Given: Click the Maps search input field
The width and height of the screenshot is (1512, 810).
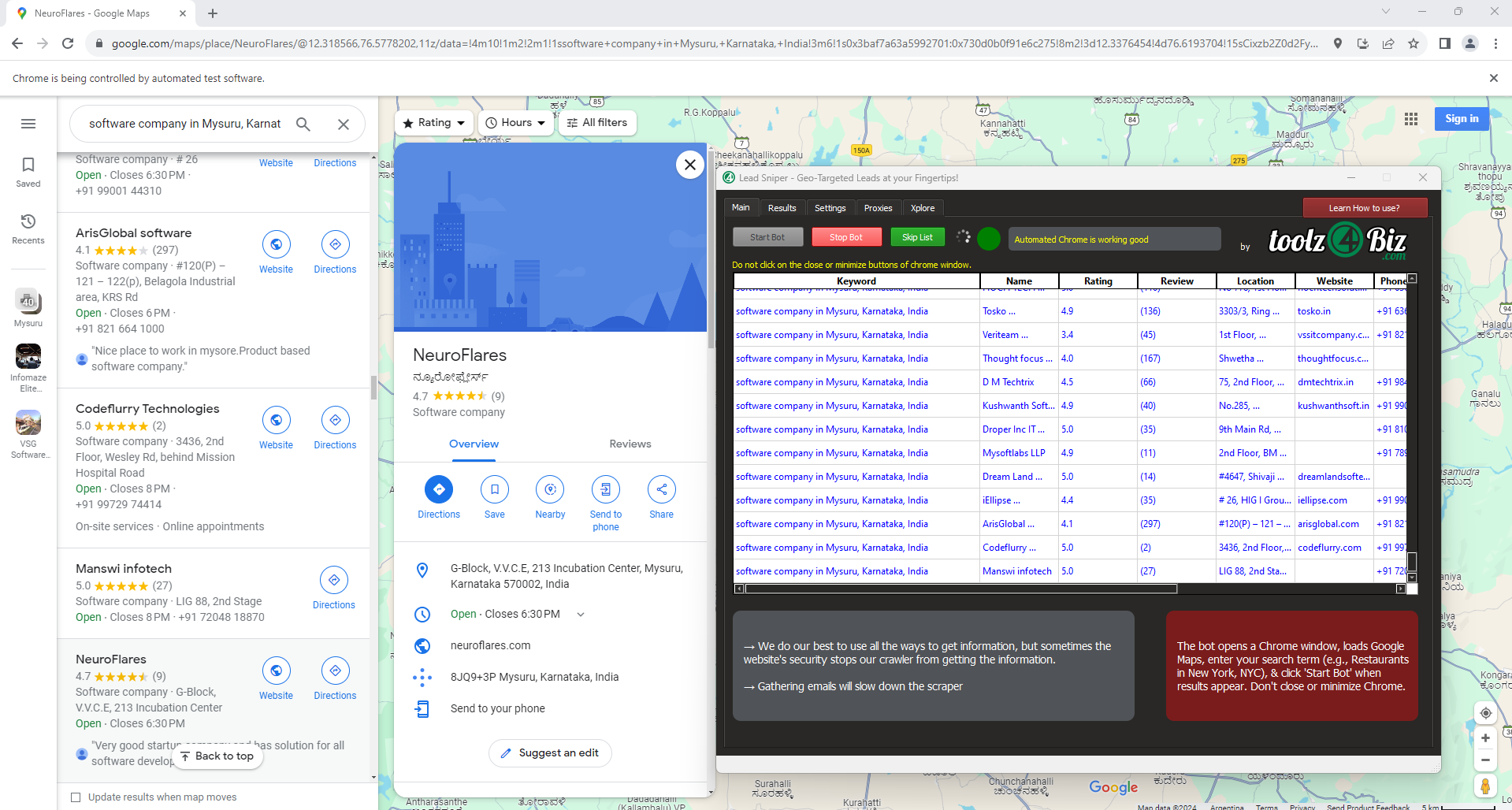Looking at the screenshot, I should coord(184,124).
